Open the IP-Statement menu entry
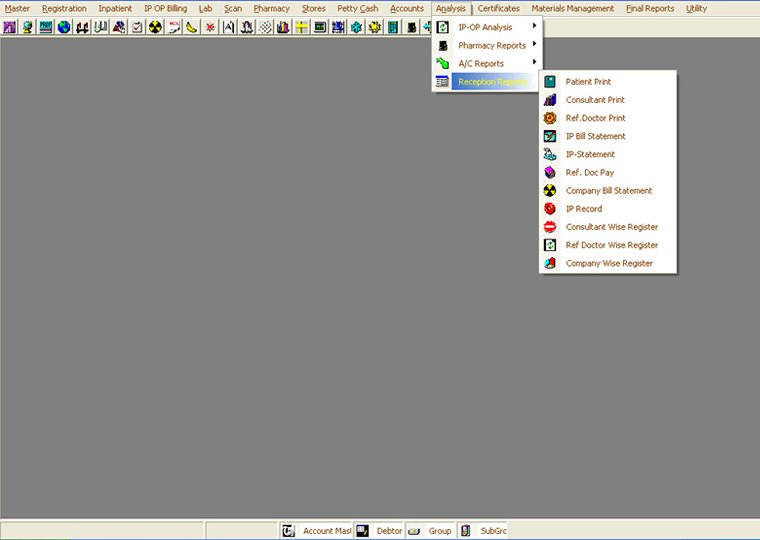This screenshot has width=760, height=540. [x=607, y=154]
